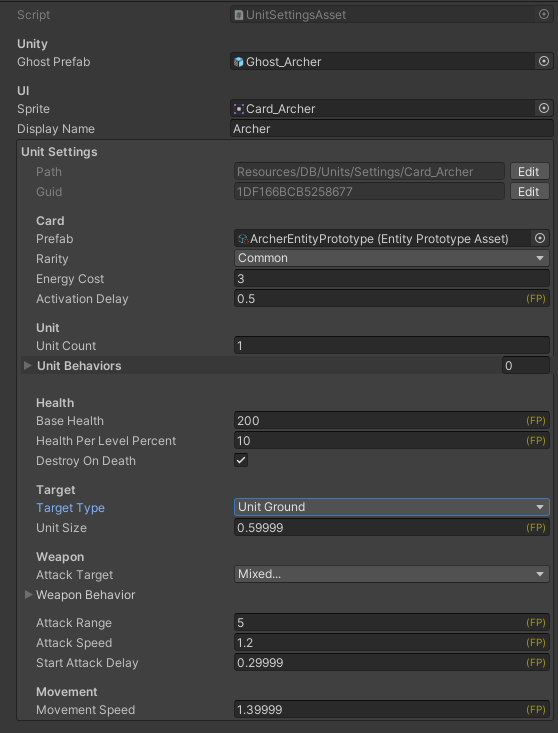Click the Ghost_Archer prefab cube icon
558x733 pixels.
239,62
